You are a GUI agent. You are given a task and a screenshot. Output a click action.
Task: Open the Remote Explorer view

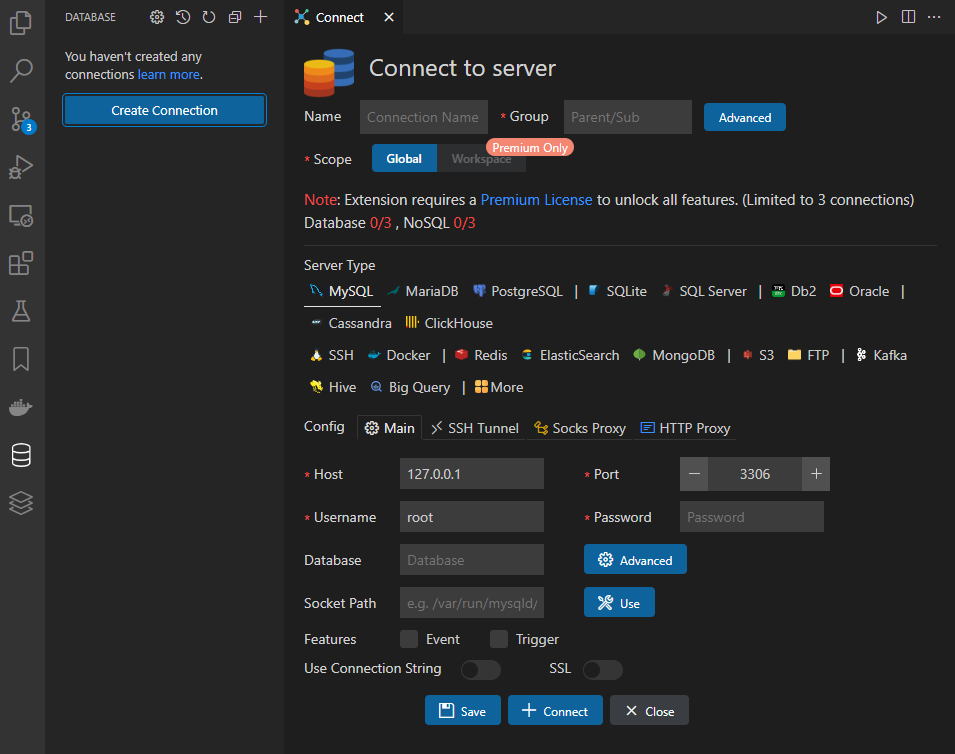[21, 215]
